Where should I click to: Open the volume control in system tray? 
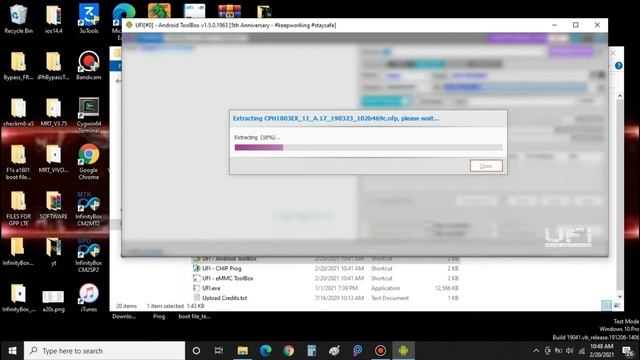(x=569, y=351)
